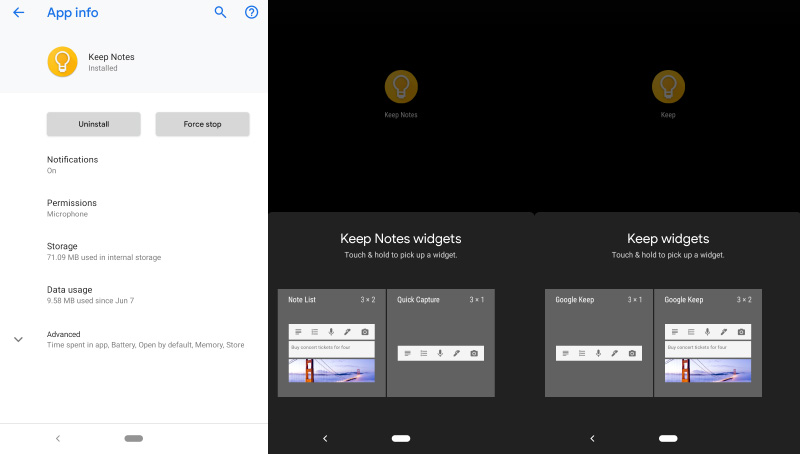Open Permissions settings row
The image size is (800, 454).
pyautogui.click(x=134, y=208)
